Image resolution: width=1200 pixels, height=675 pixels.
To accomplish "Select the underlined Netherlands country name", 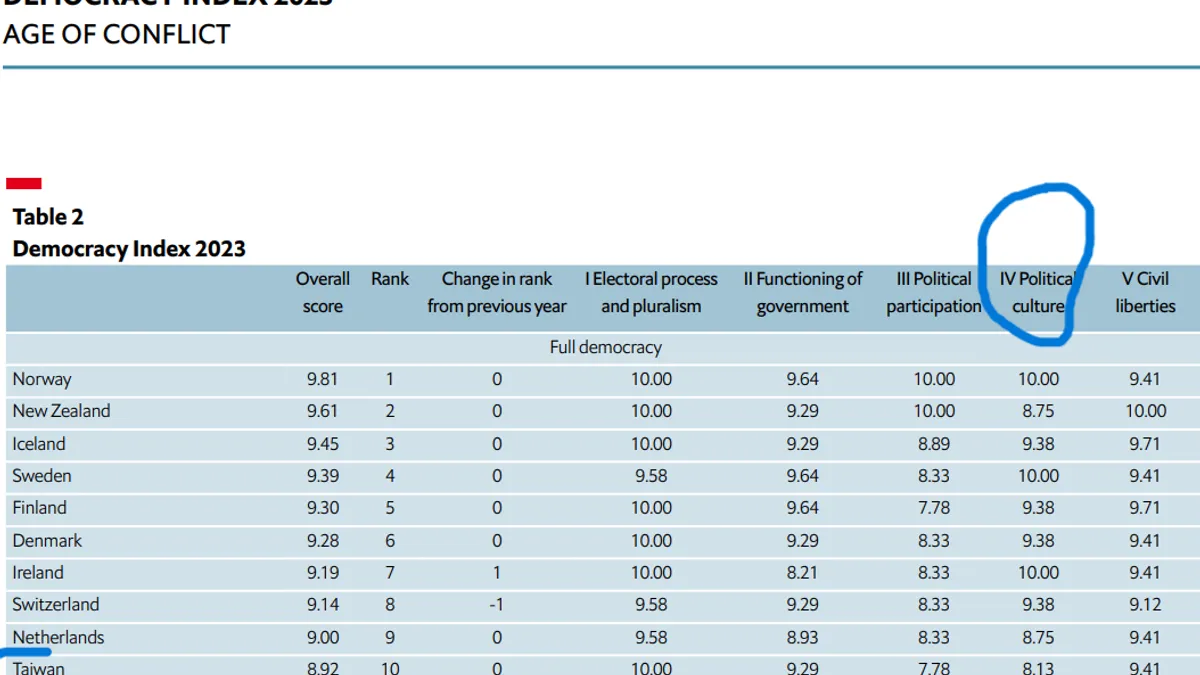I will coord(58,637).
